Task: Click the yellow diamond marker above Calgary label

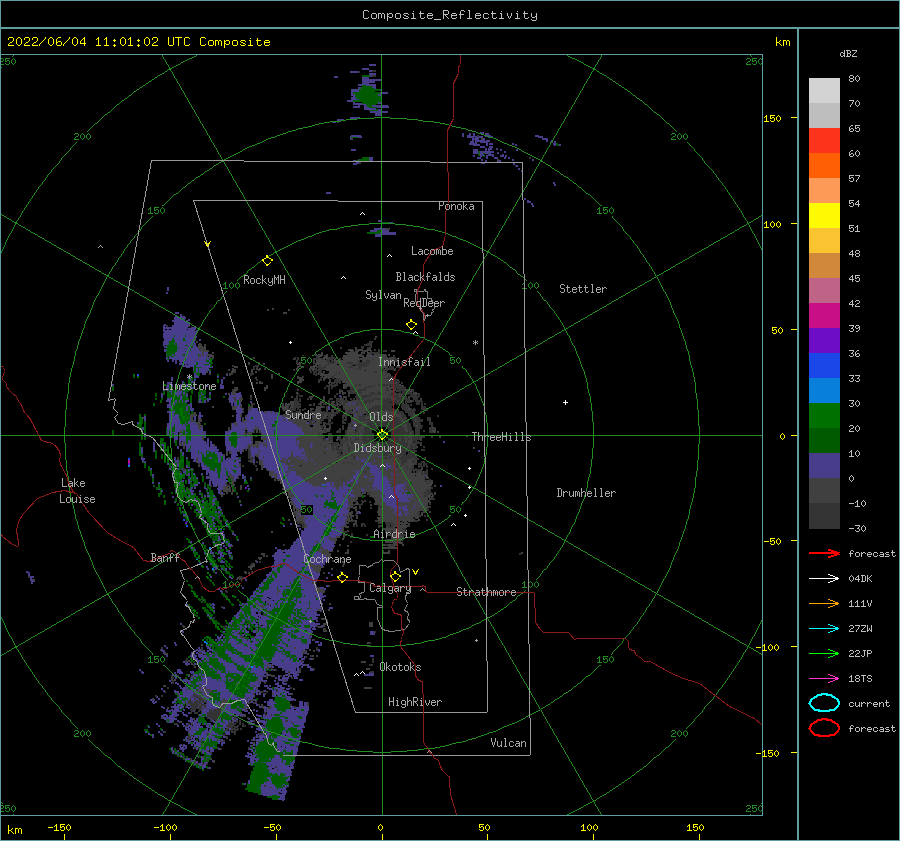Action: click(x=395, y=576)
